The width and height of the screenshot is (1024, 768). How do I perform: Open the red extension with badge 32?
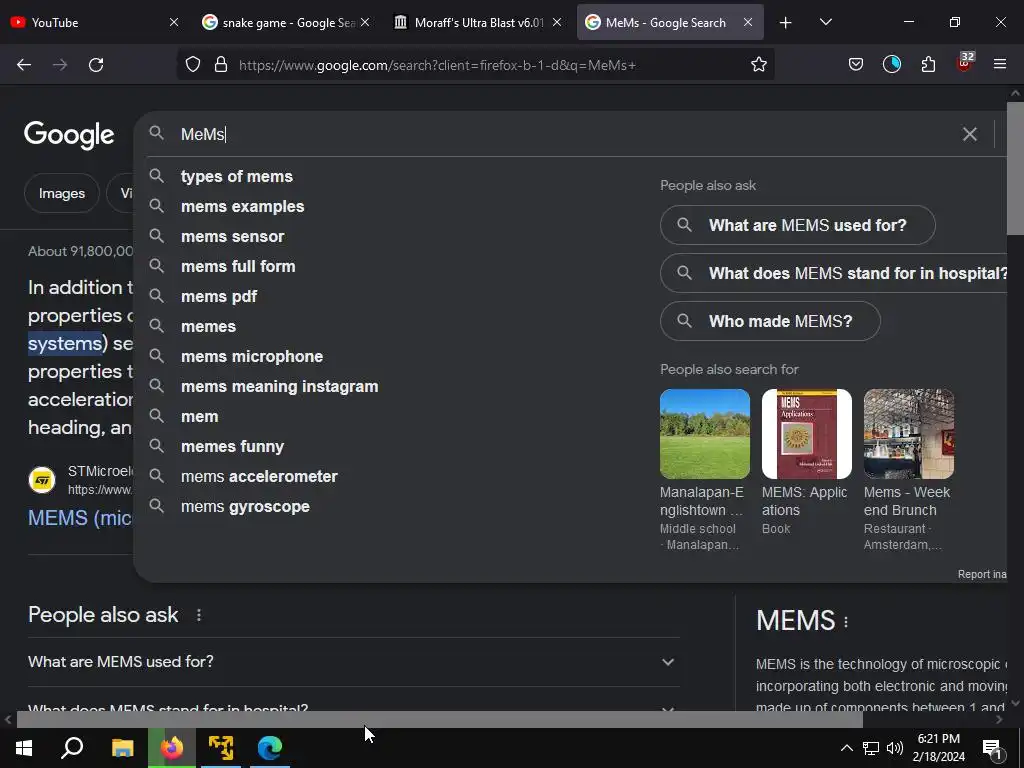click(x=965, y=63)
